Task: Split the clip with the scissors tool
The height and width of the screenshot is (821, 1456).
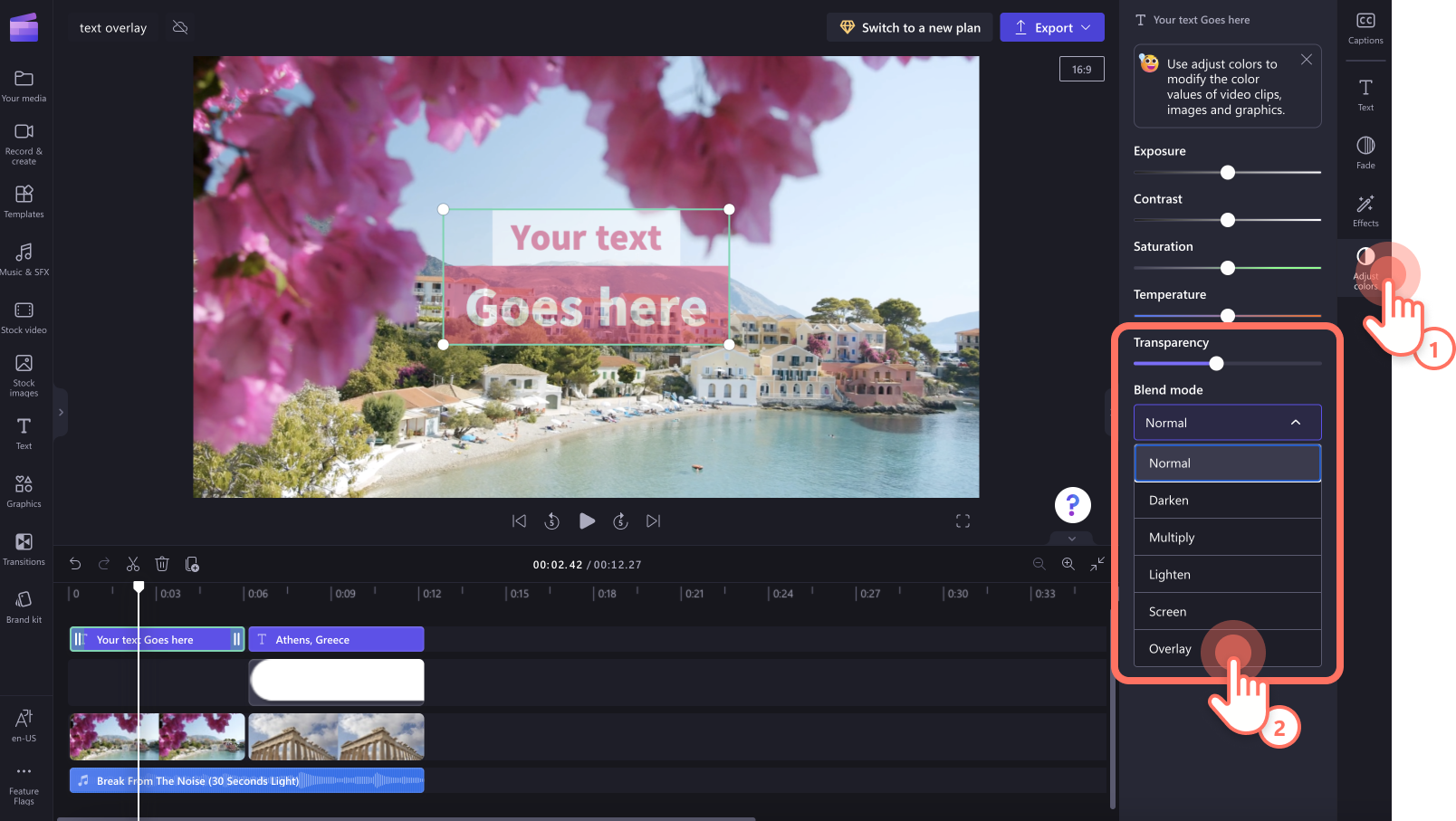Action: 133,563
